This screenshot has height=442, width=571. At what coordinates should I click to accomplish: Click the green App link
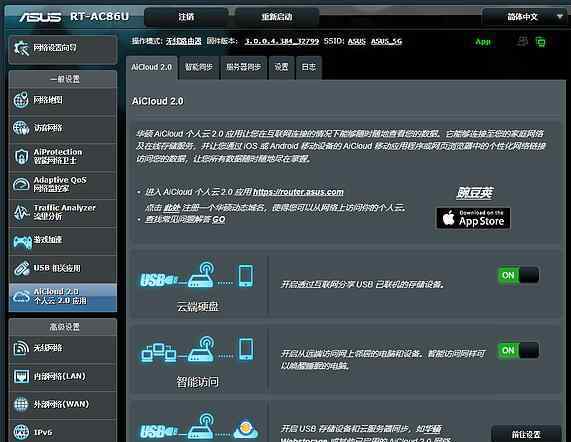tap(483, 42)
